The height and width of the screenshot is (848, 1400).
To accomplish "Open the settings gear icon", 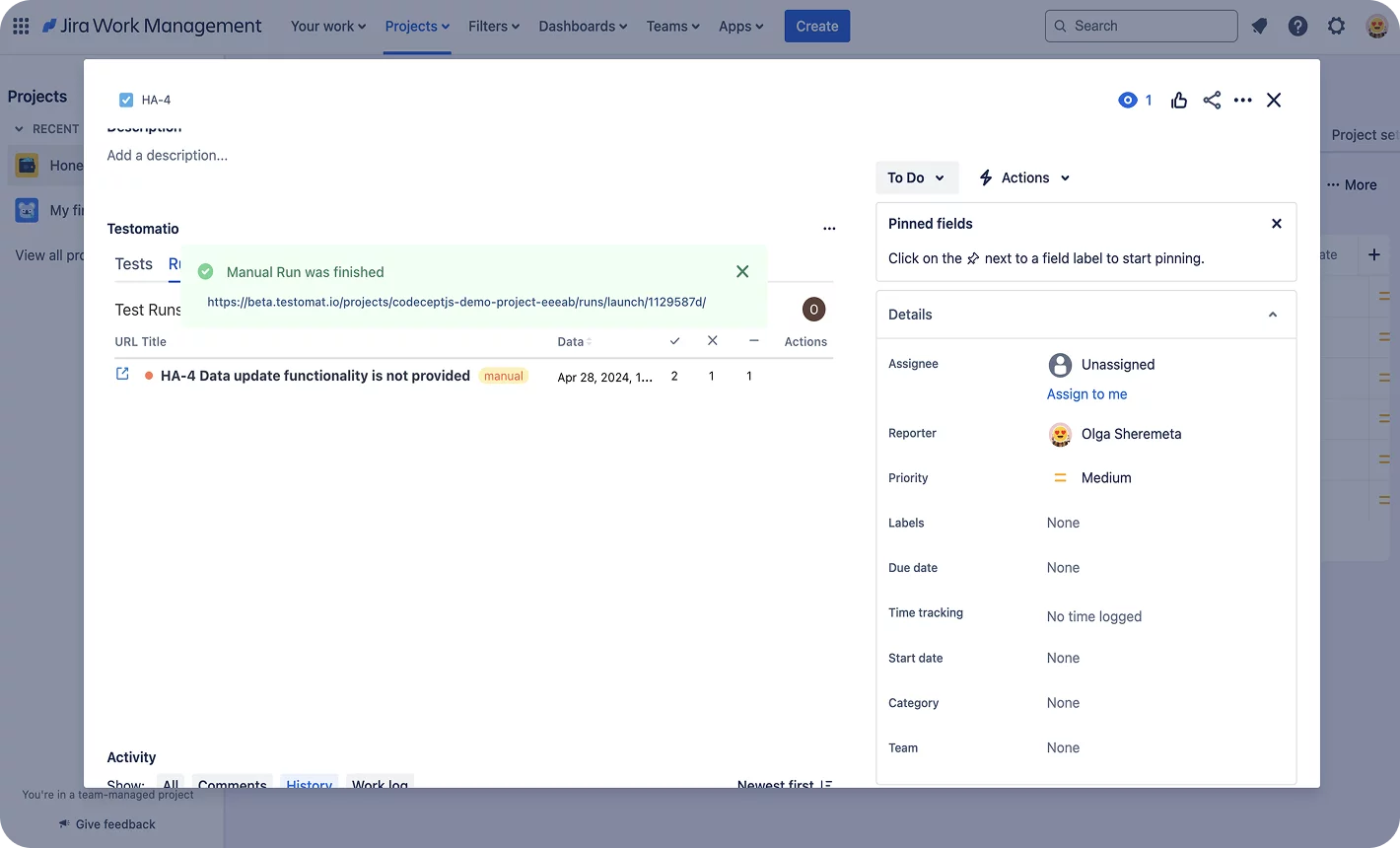I will pyautogui.click(x=1336, y=27).
